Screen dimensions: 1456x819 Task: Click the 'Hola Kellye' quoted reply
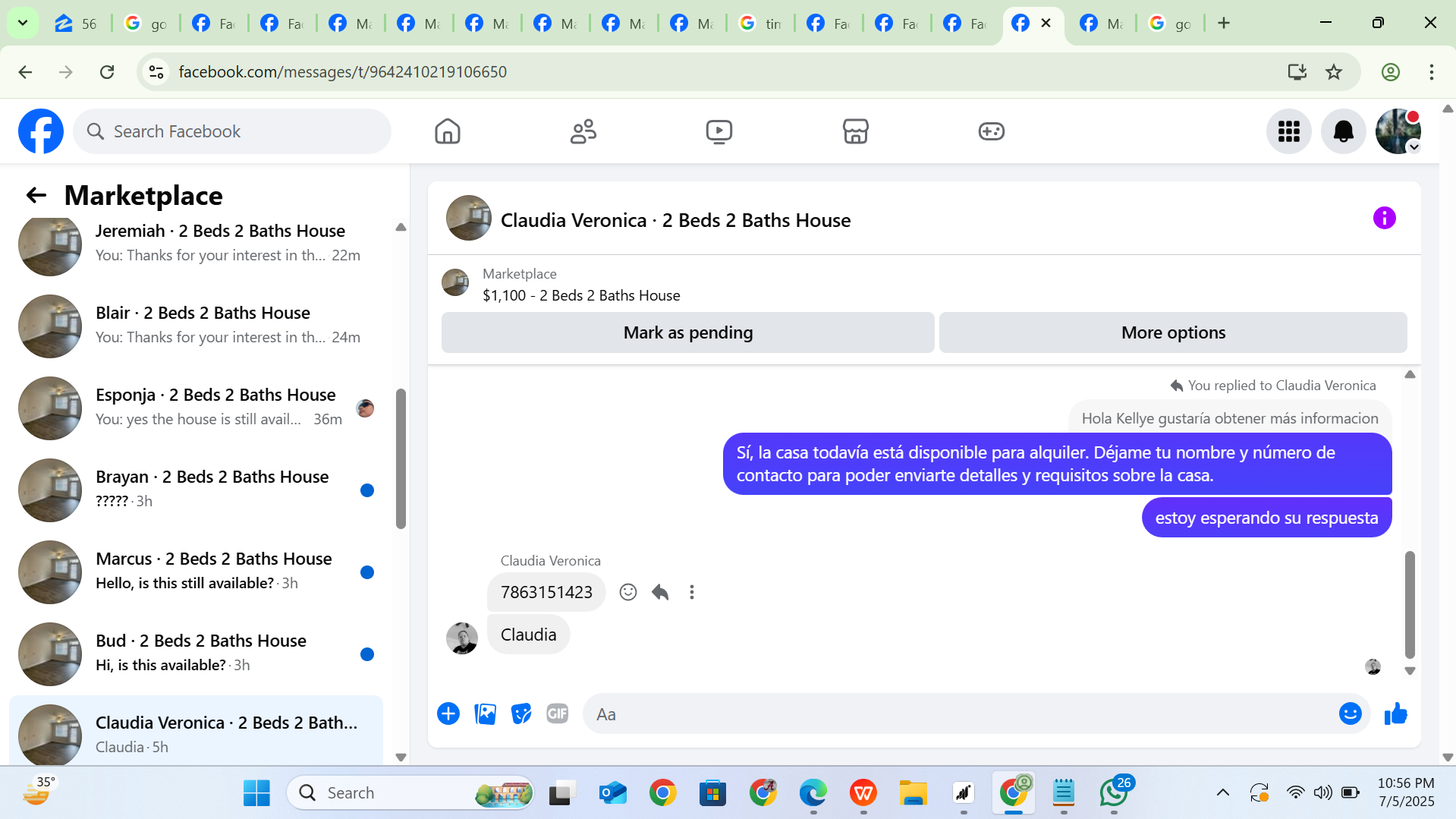pyautogui.click(x=1229, y=418)
